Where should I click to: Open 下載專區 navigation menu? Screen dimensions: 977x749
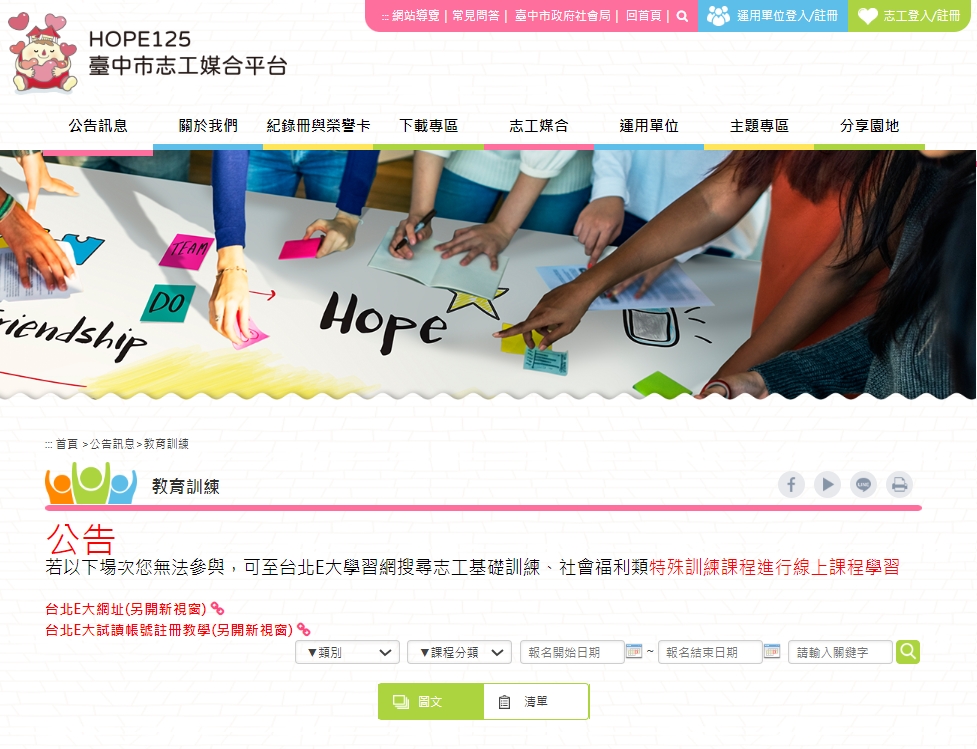[x=429, y=126]
